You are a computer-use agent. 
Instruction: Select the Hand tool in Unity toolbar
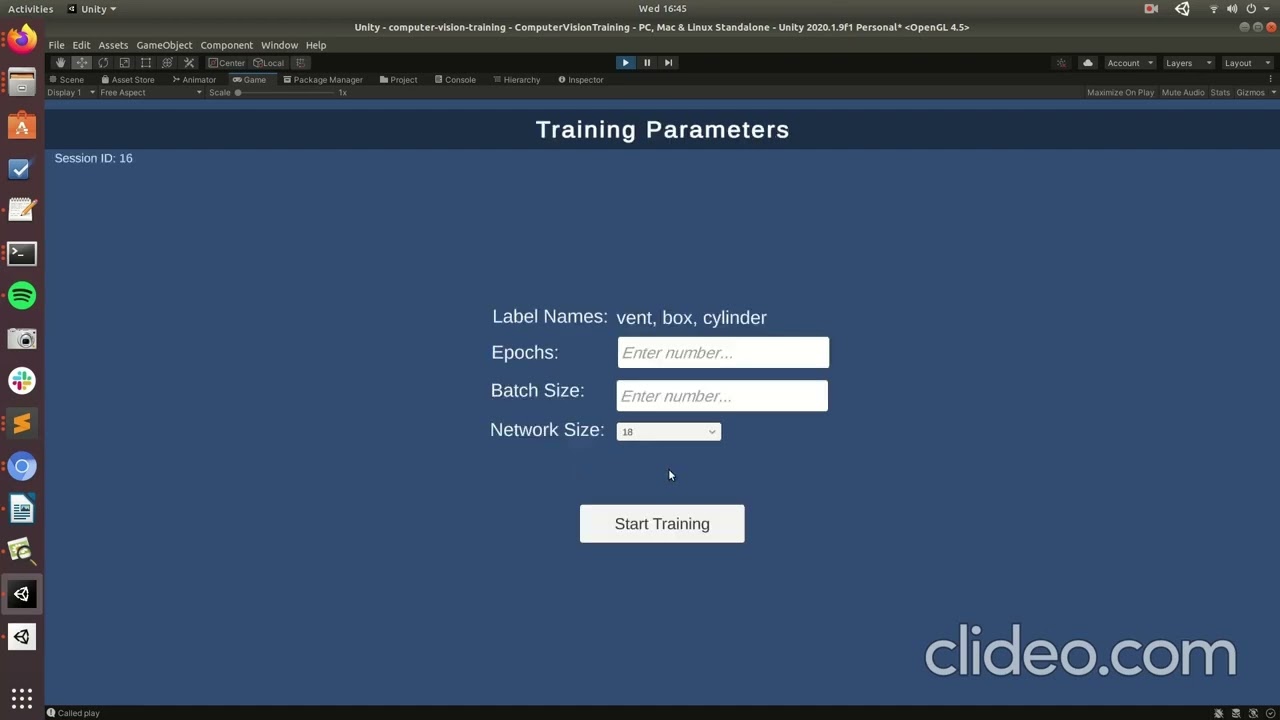tap(60, 63)
